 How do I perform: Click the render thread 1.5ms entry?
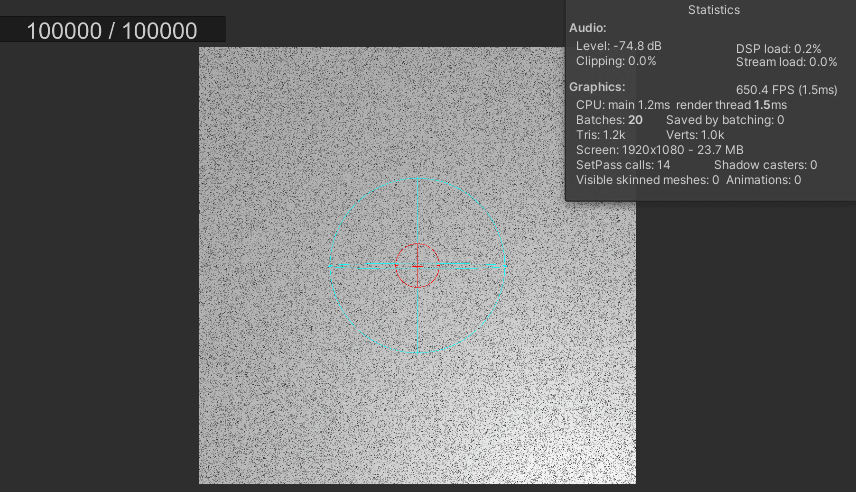click(x=732, y=105)
